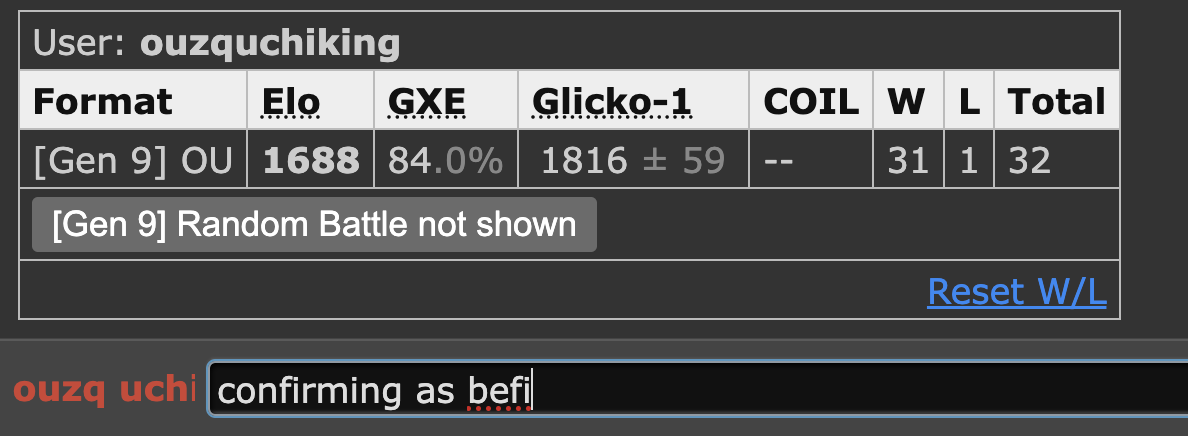Click the Format column header
The height and width of the screenshot is (436, 1188).
click(102, 101)
